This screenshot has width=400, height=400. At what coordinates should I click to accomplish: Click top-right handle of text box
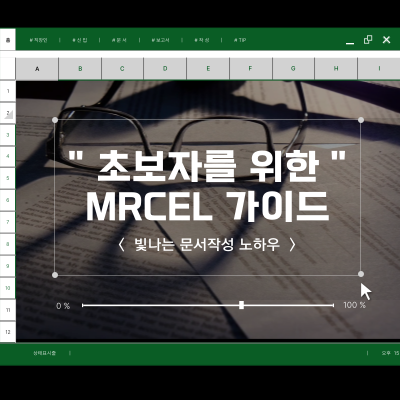point(361,120)
